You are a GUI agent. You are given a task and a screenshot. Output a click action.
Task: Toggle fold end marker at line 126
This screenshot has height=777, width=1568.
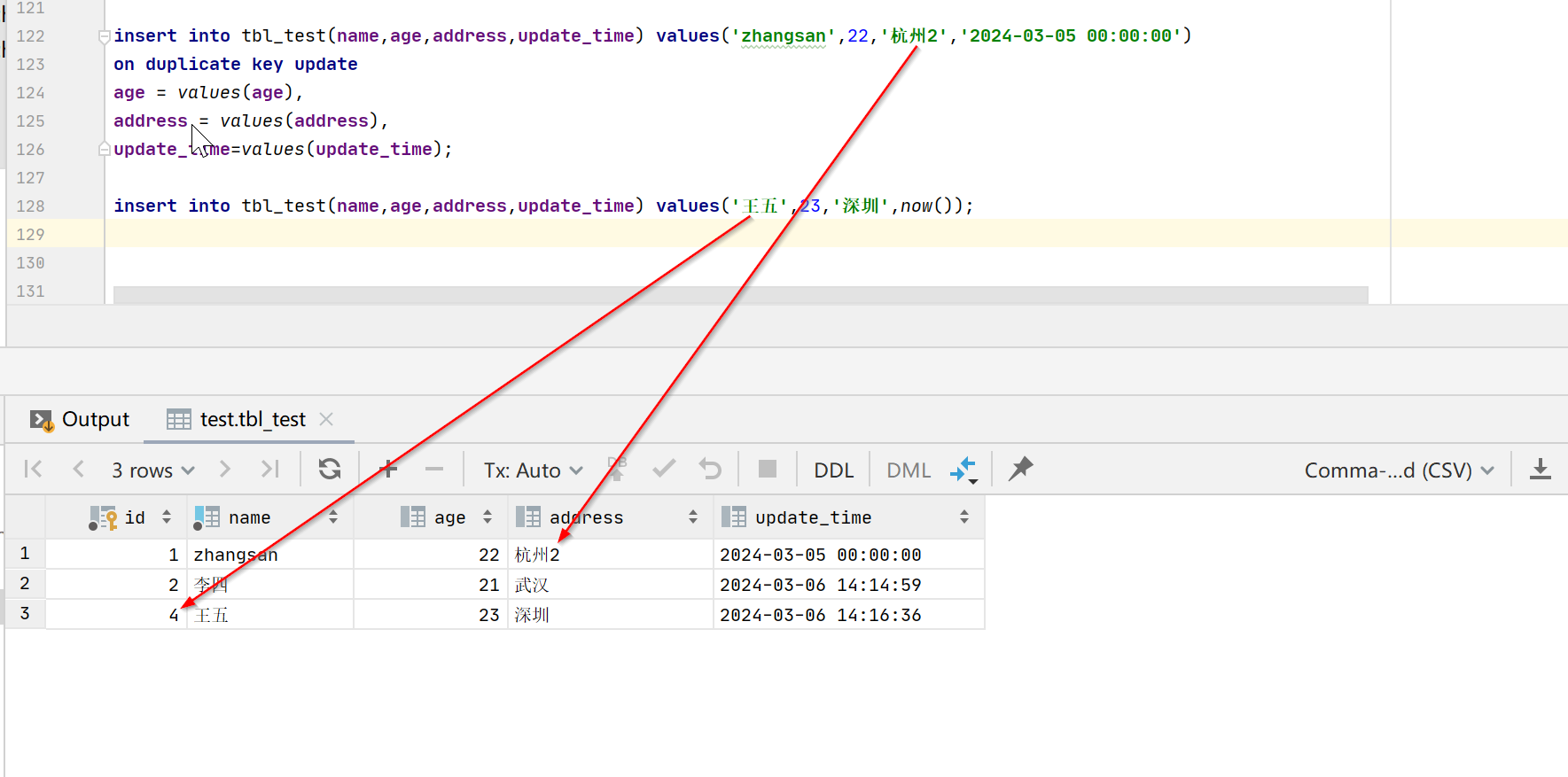(x=105, y=149)
